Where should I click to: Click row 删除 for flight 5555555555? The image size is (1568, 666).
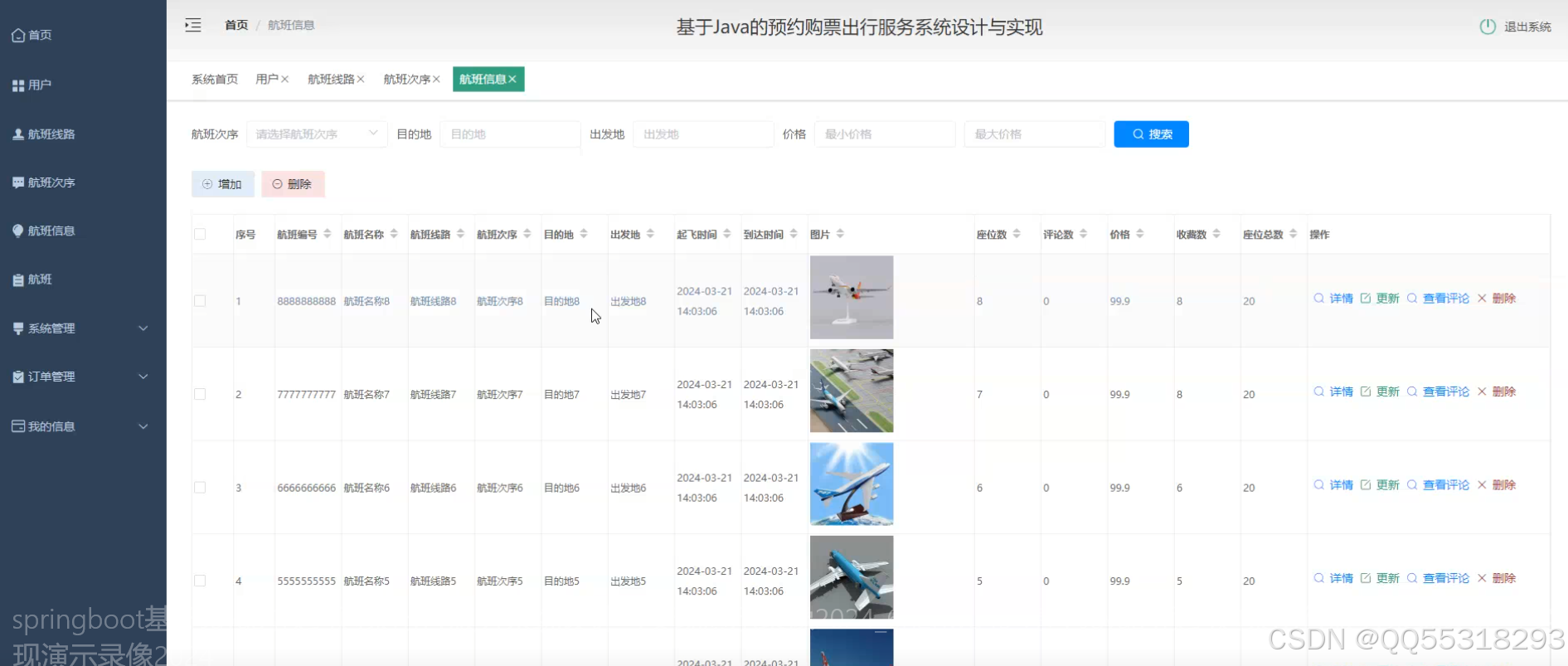pos(1497,578)
